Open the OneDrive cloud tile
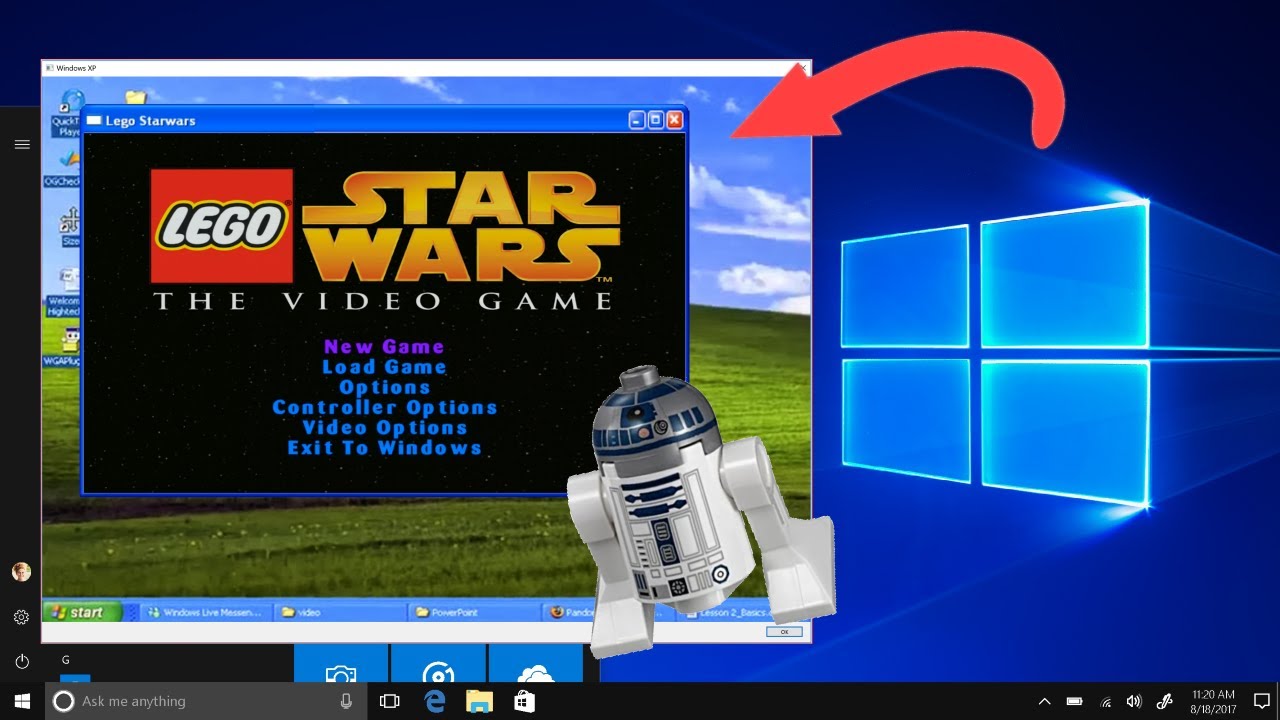 click(x=535, y=664)
